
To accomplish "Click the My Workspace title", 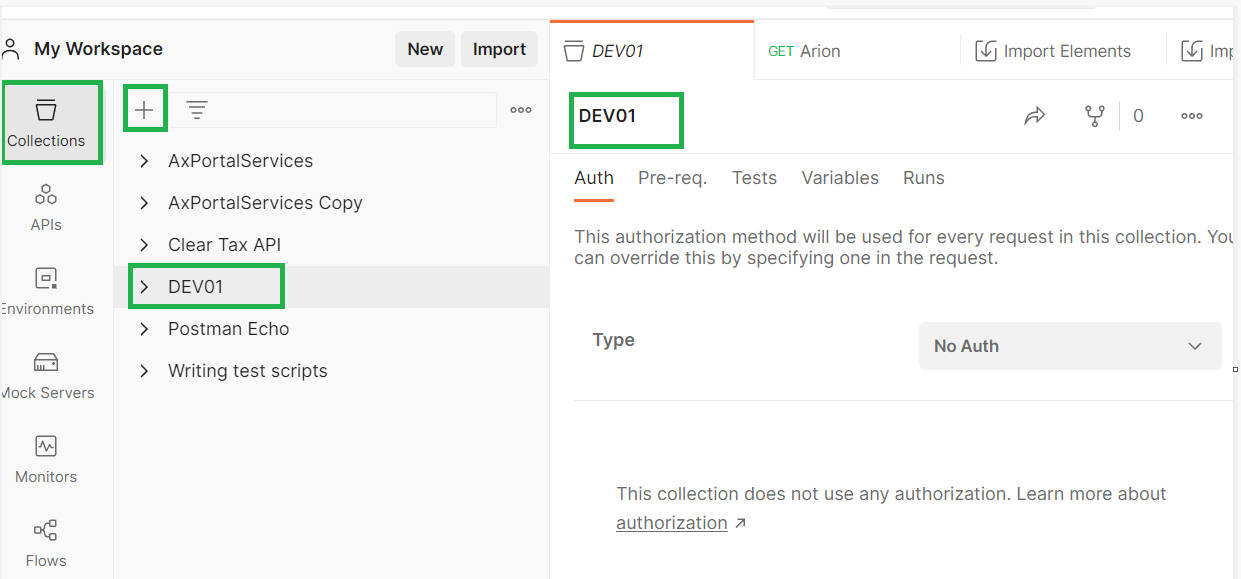I will pyautogui.click(x=98, y=49).
